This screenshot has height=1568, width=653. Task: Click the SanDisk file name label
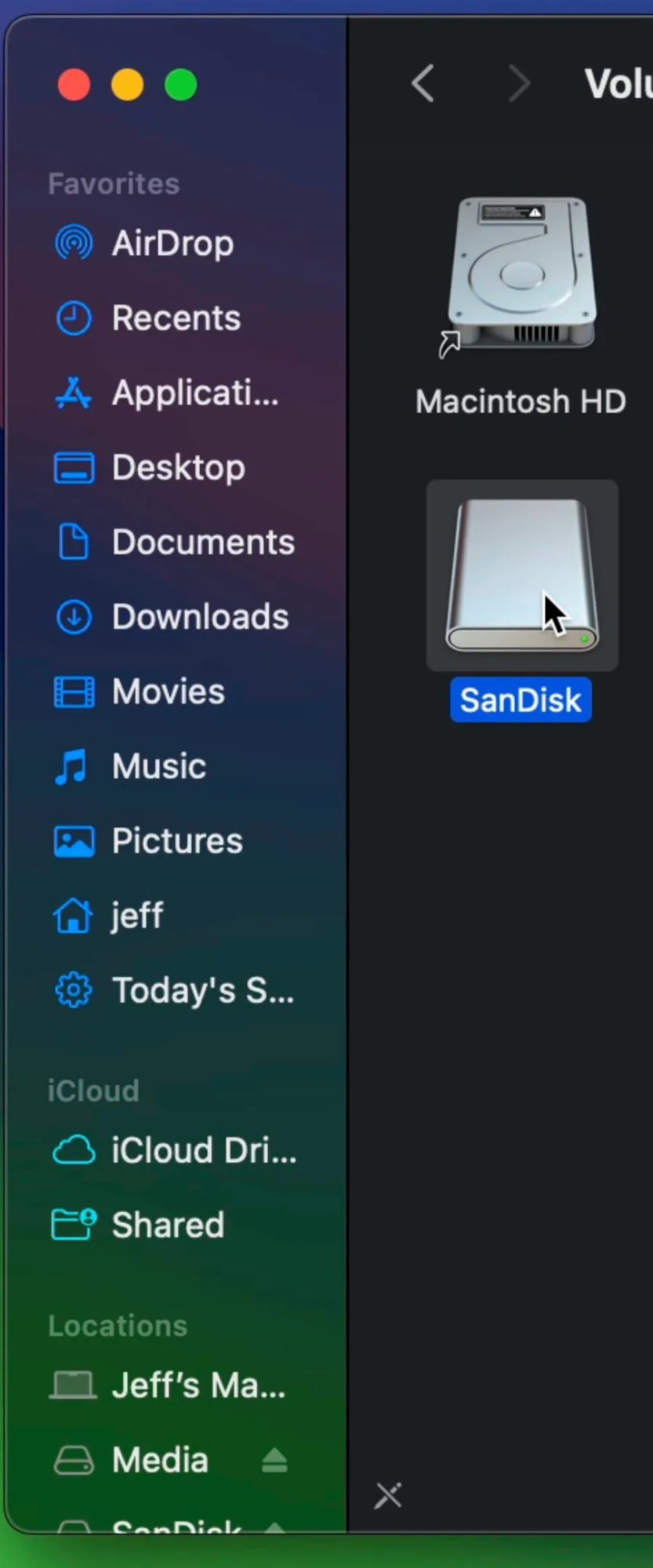tap(521, 700)
